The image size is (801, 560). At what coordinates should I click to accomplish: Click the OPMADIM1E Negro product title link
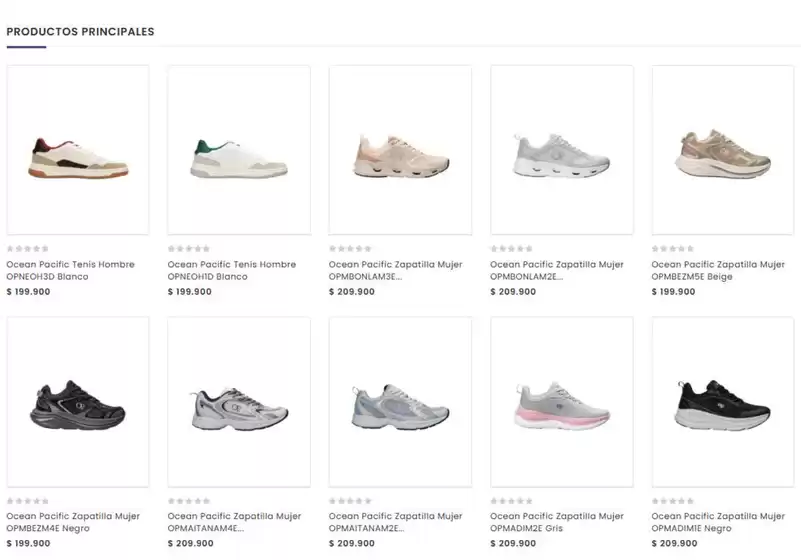718,522
